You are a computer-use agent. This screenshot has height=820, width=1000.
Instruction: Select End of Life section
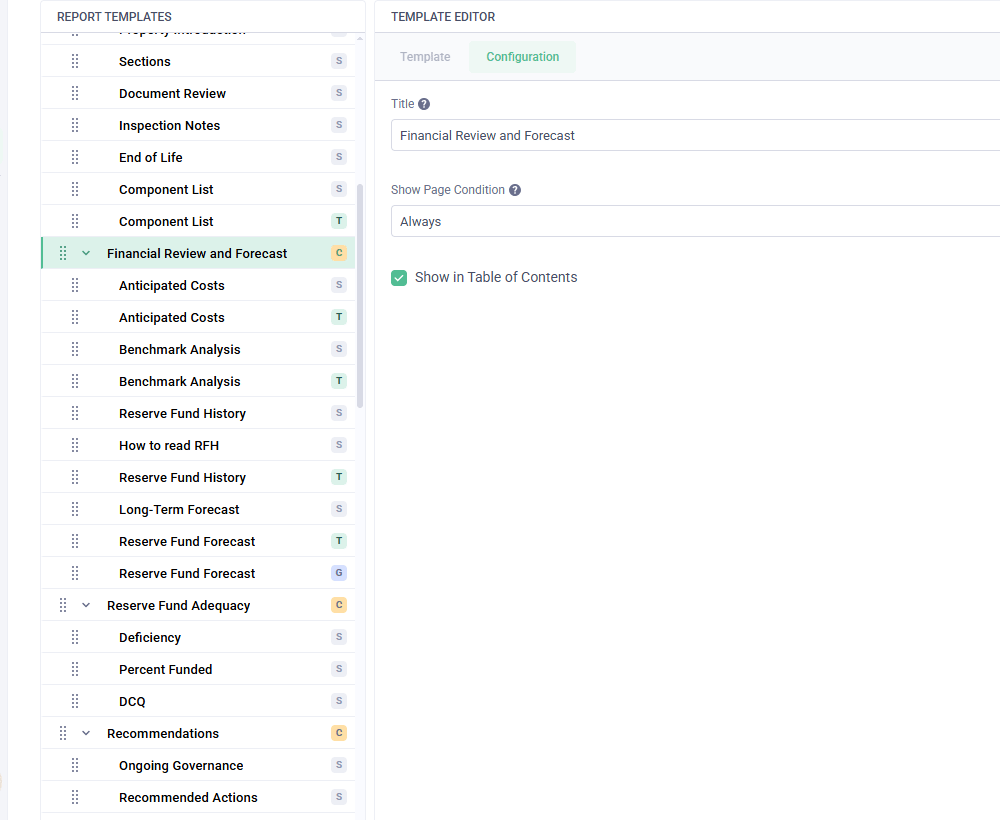[198, 157]
